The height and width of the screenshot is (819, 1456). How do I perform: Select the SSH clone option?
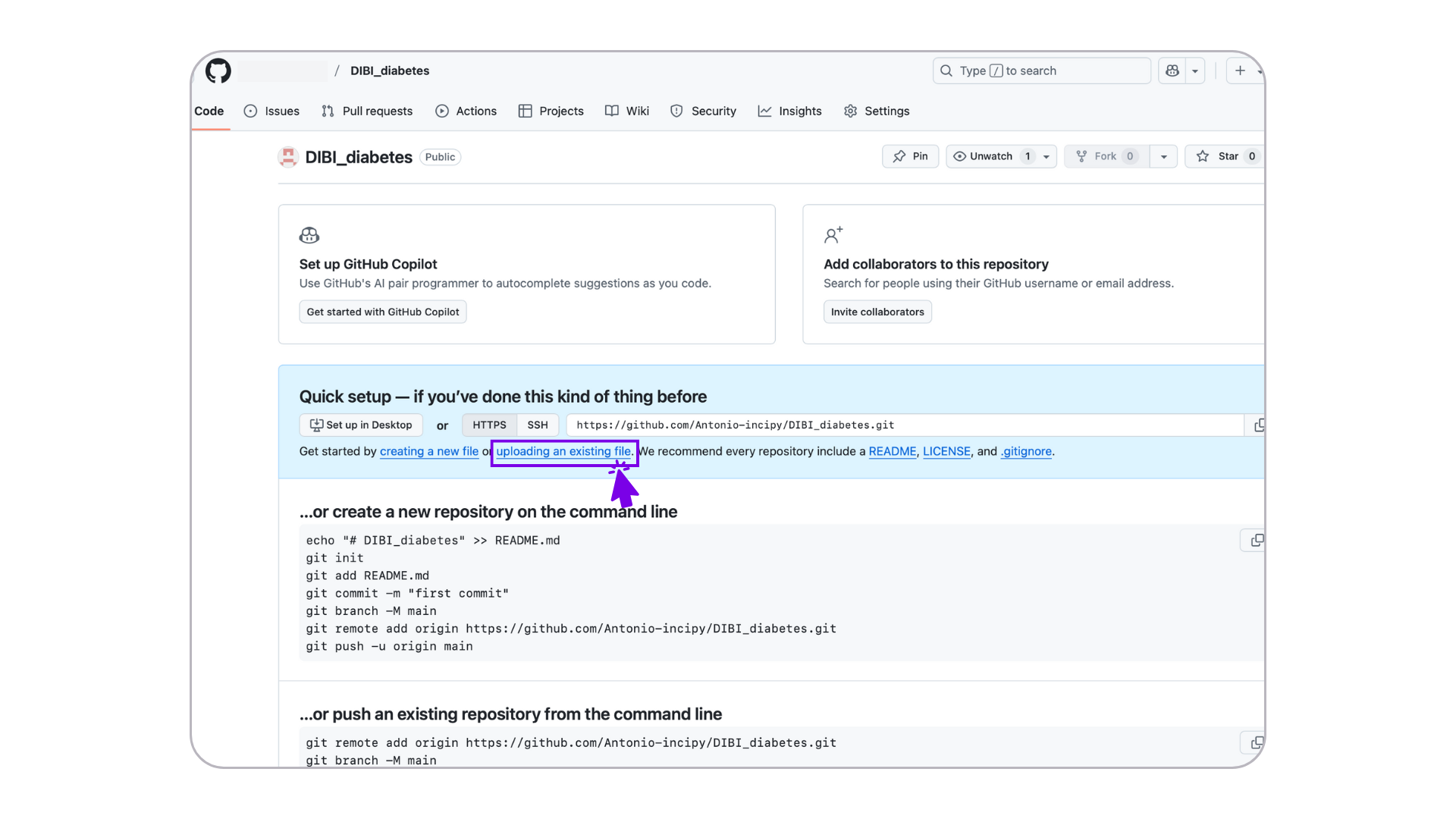tap(538, 425)
